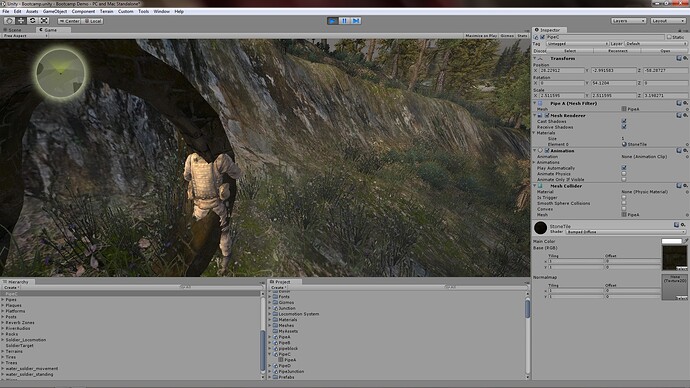The height and width of the screenshot is (388, 690).
Task: Open the Mesh Collider gear menu
Action: click(x=685, y=186)
